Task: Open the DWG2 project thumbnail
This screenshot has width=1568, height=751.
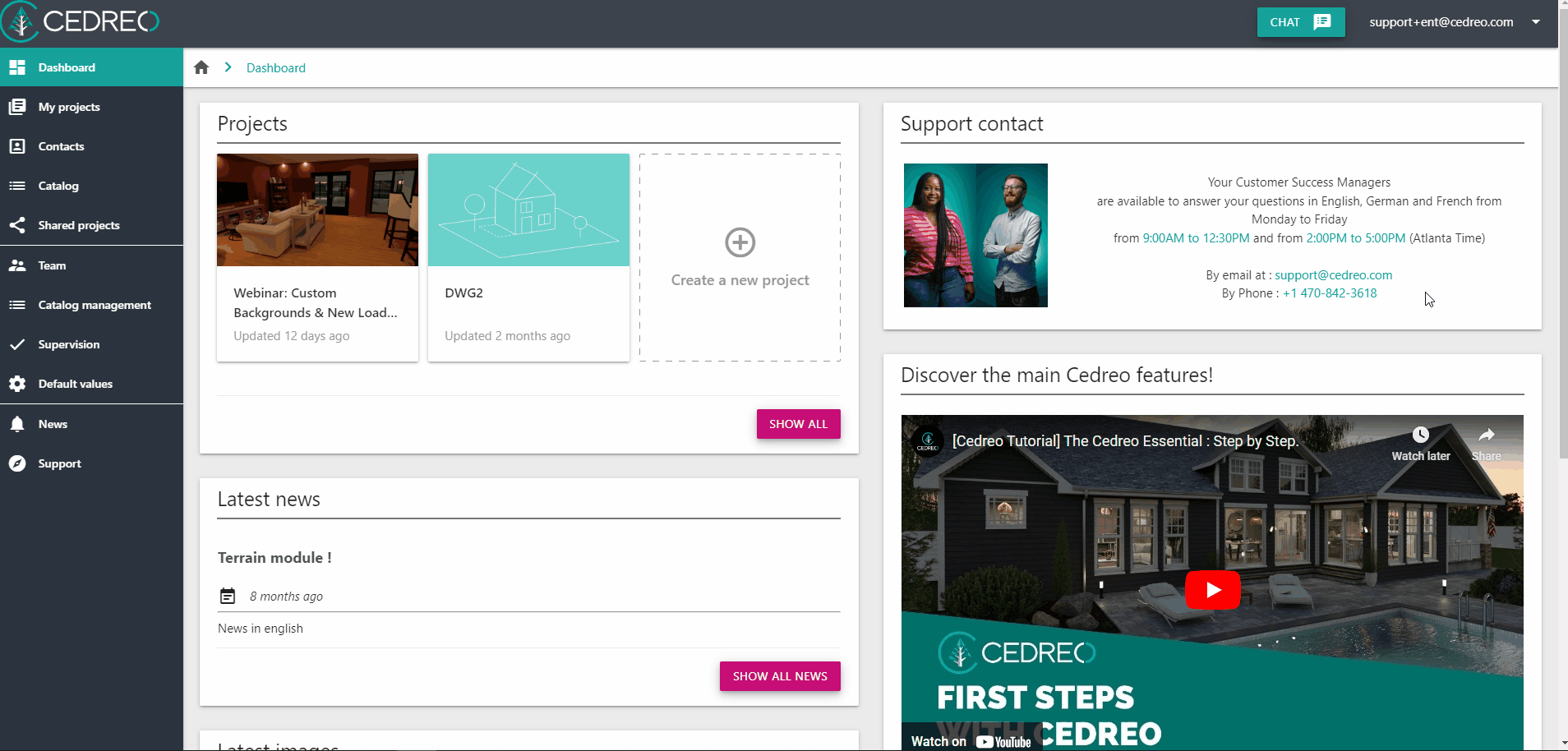Action: (x=528, y=210)
